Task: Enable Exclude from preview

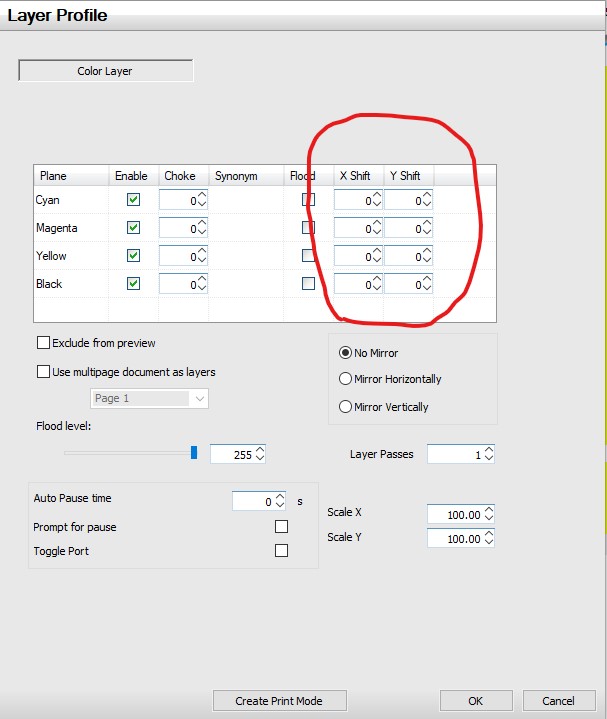Action: pos(43,343)
